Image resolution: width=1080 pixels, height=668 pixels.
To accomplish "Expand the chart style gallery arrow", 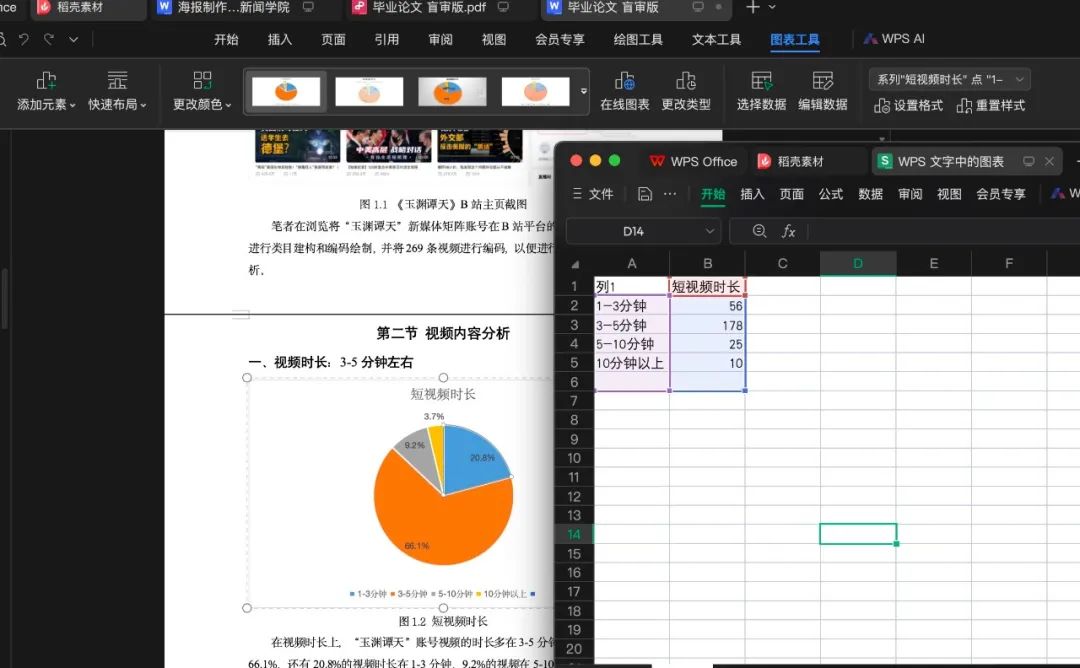I will [584, 92].
